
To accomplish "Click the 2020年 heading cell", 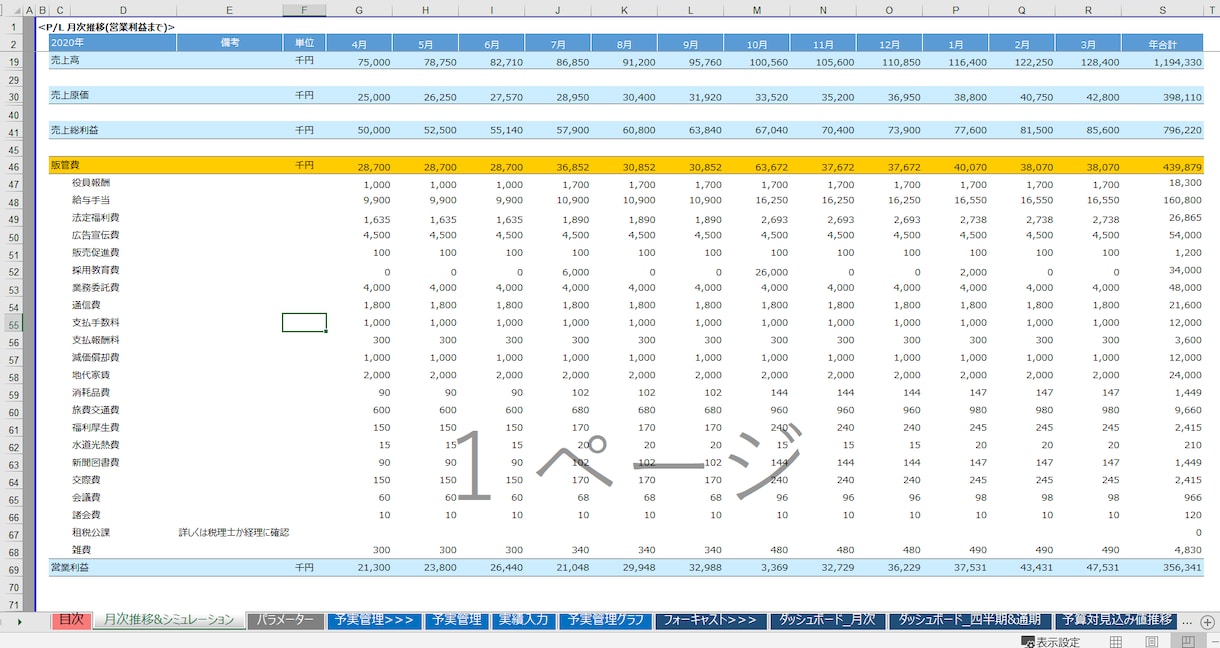I will coord(113,43).
